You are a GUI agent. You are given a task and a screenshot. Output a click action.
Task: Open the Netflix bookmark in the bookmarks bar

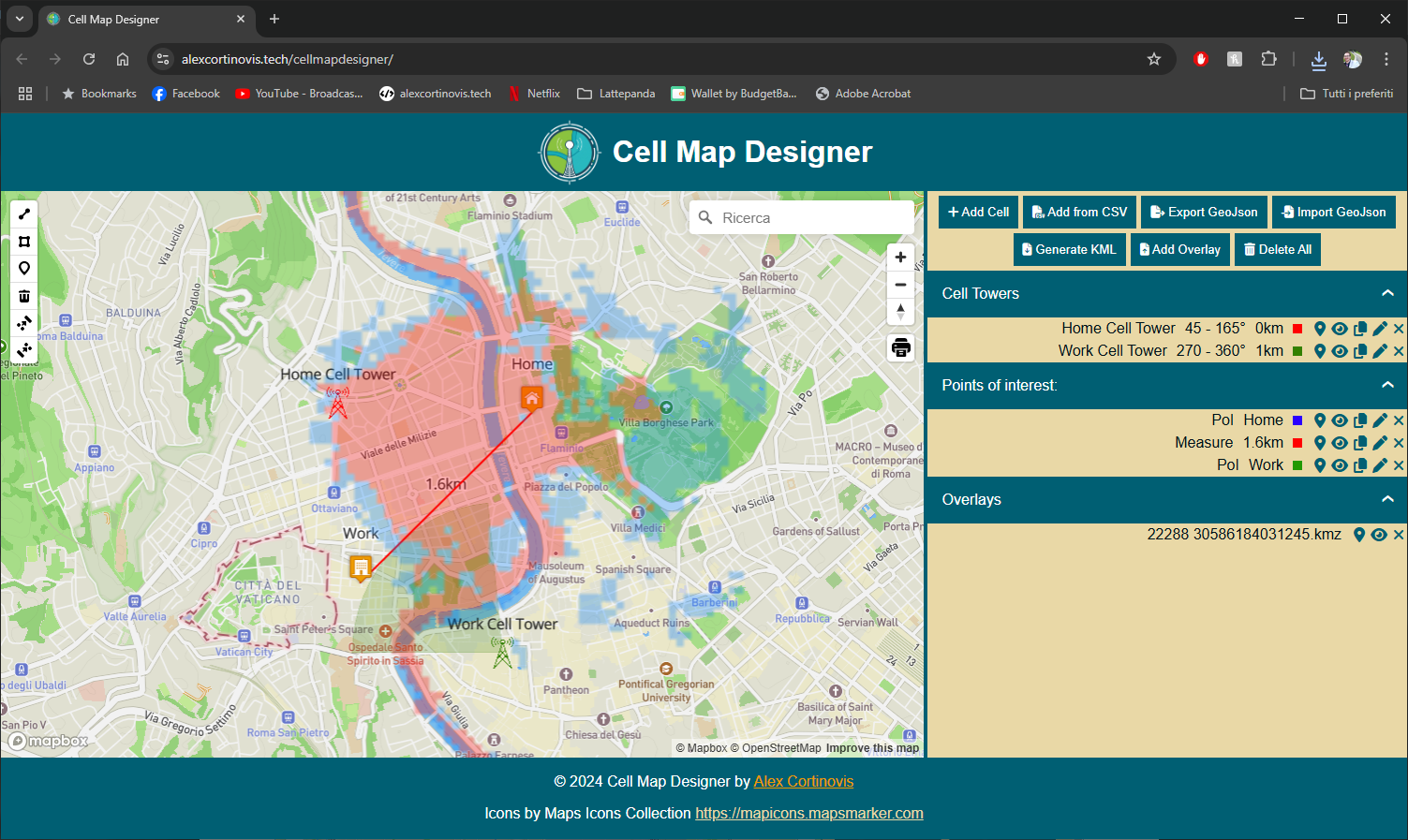tap(534, 93)
